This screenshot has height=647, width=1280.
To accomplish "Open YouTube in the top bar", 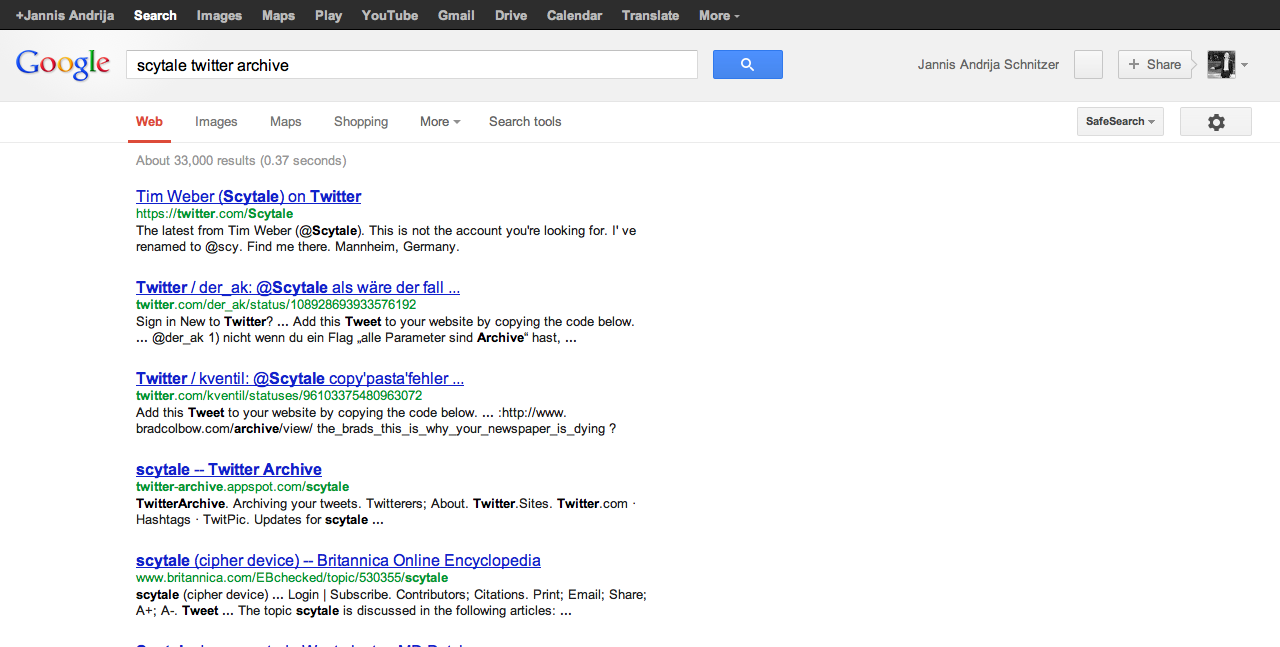I will point(390,15).
